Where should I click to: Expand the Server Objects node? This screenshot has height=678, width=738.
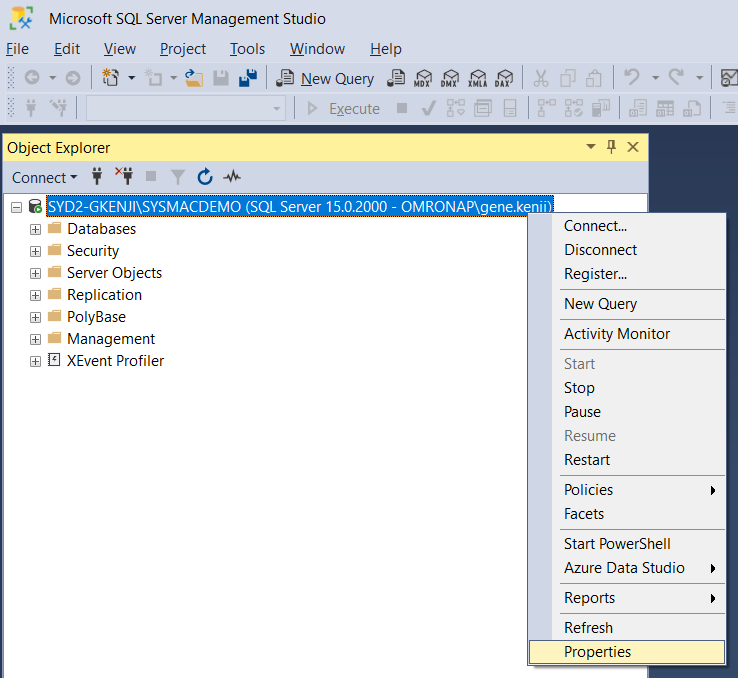click(x=35, y=273)
